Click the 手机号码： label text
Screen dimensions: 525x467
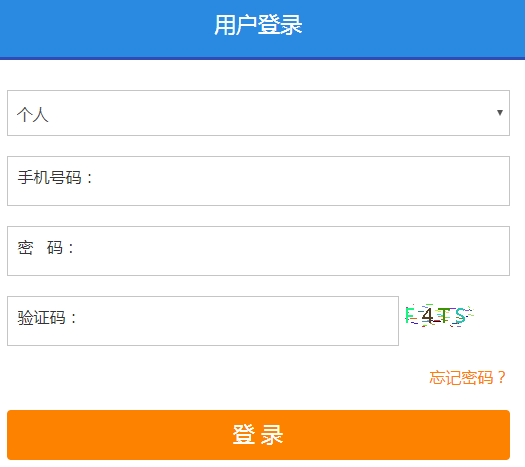click(x=55, y=177)
